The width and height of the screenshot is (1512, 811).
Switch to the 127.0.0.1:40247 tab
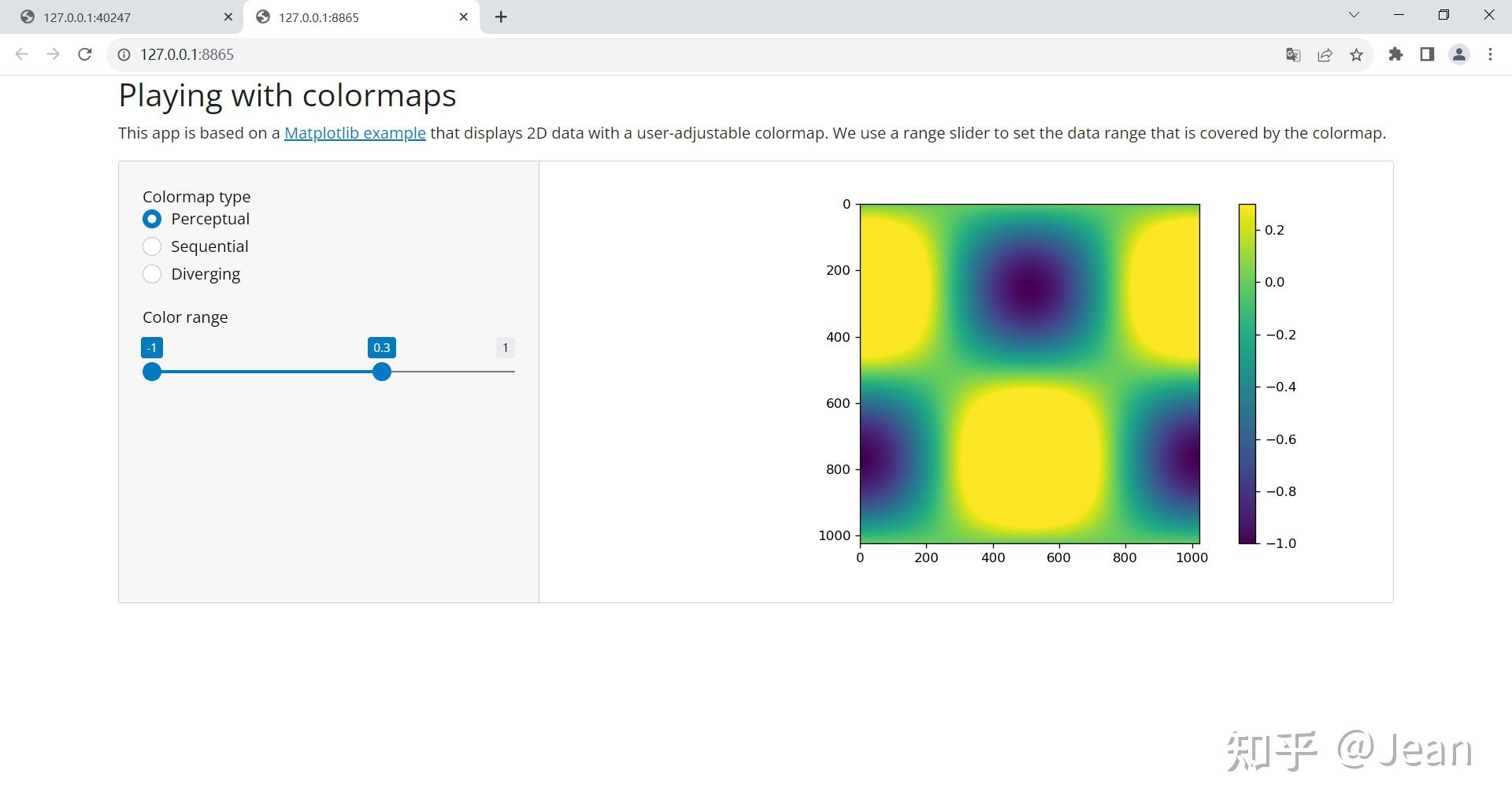click(126, 17)
